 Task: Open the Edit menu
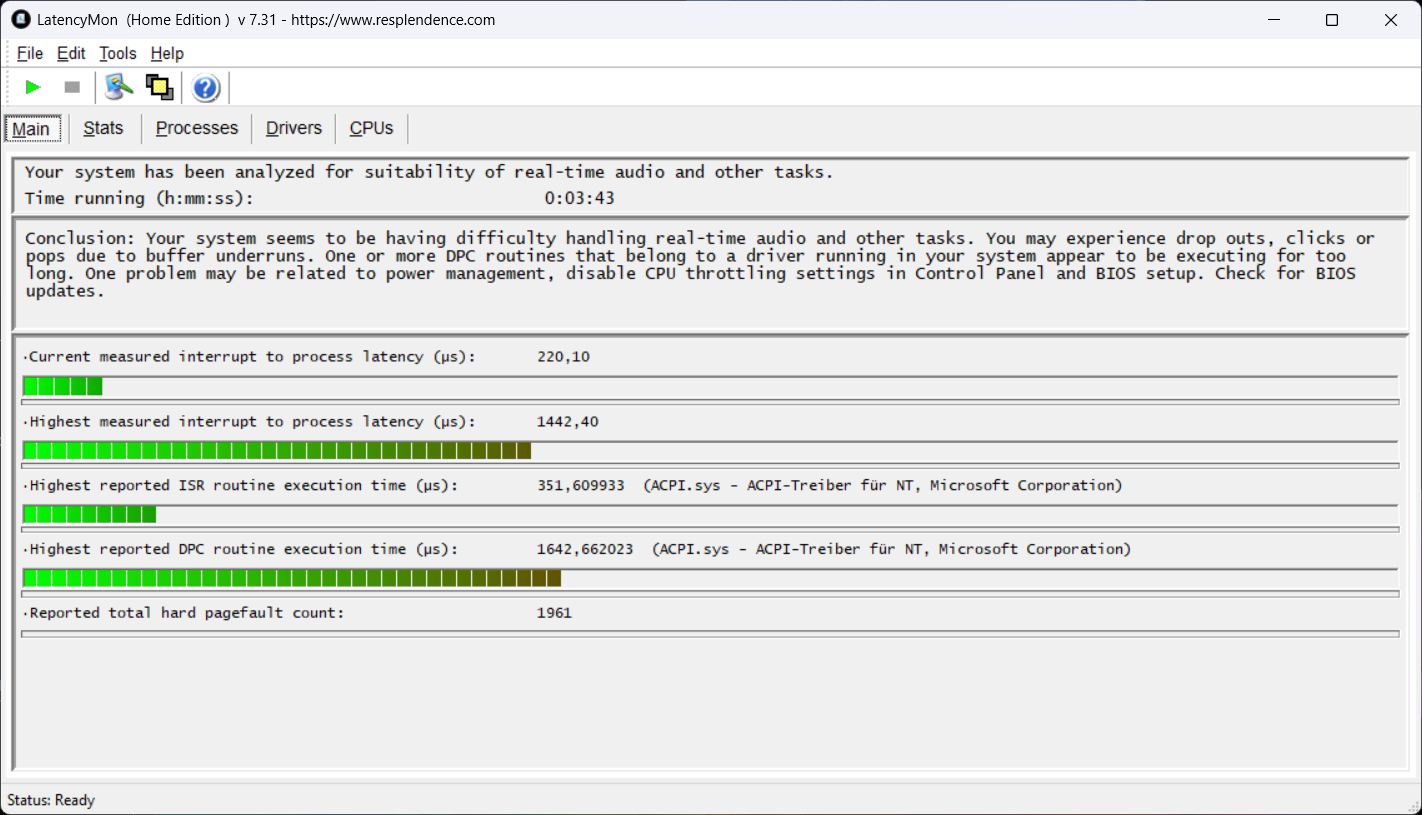click(x=71, y=53)
